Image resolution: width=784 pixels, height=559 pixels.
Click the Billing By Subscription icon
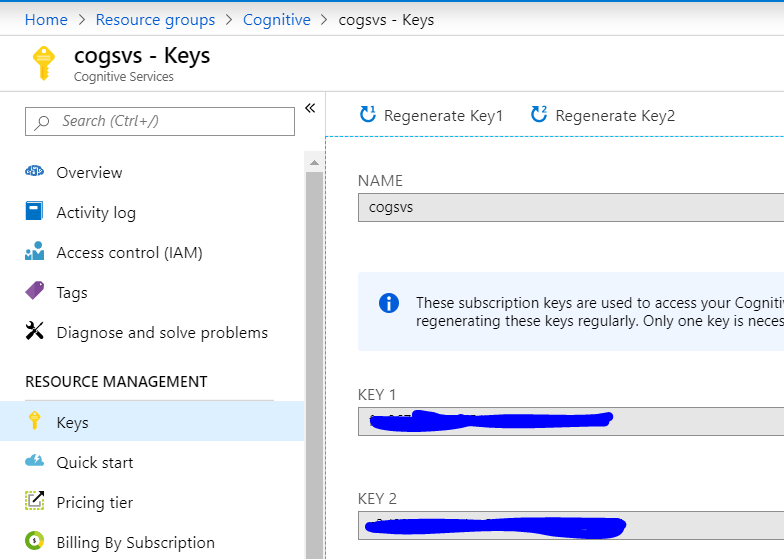[x=35, y=541]
